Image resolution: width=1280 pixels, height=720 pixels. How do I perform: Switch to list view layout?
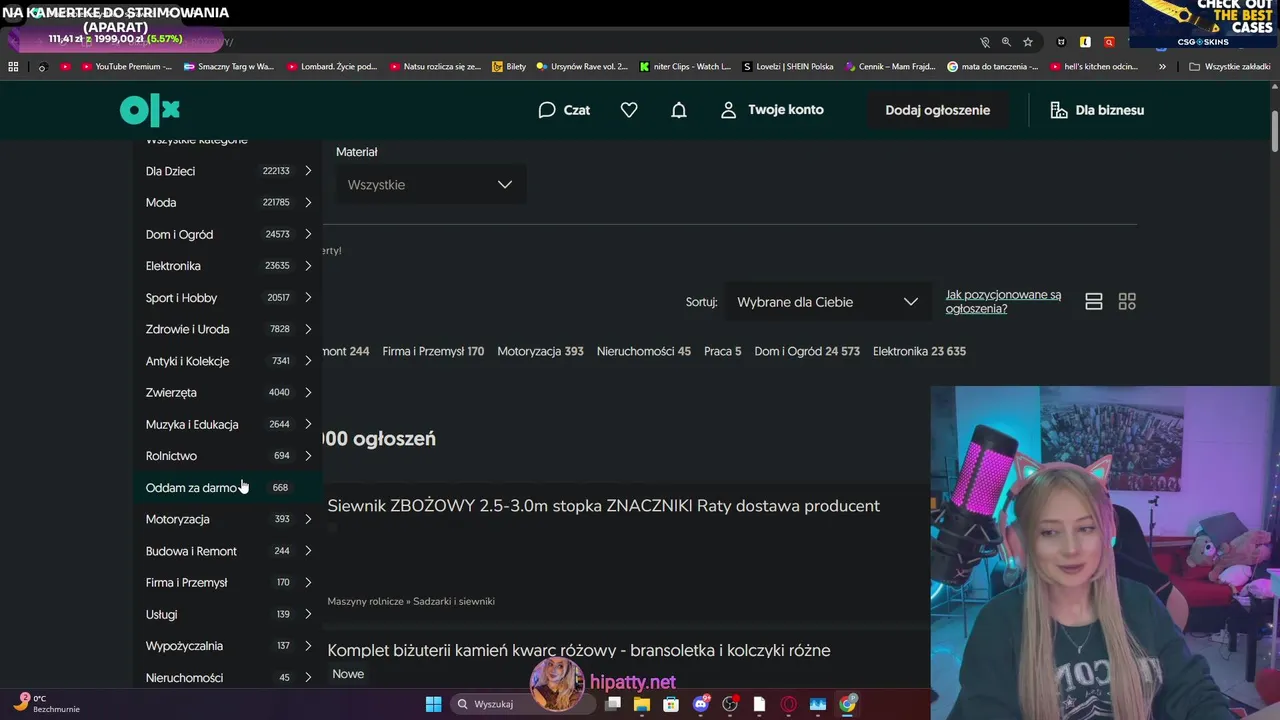pyautogui.click(x=1094, y=302)
